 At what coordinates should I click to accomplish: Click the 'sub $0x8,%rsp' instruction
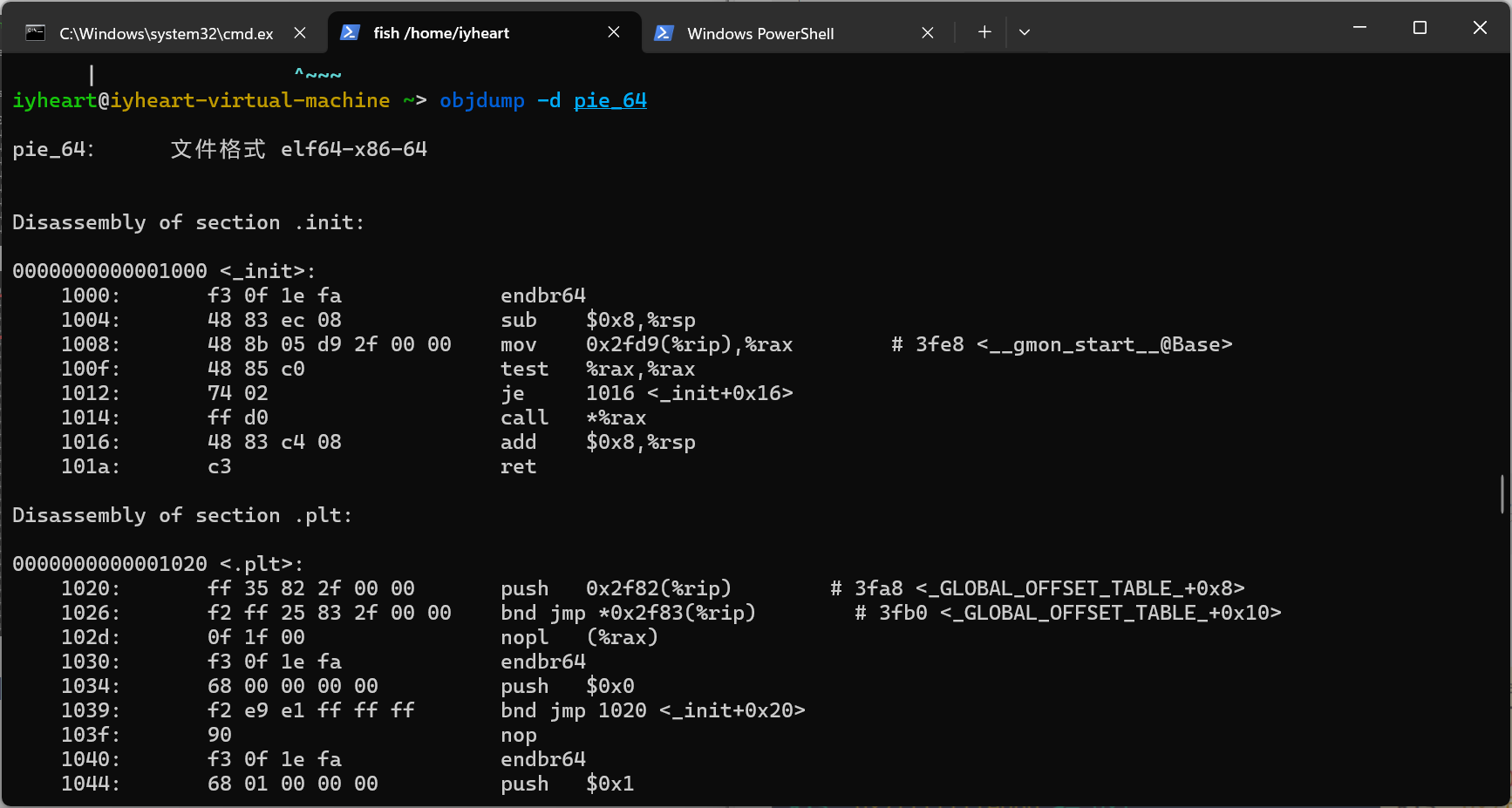598,320
